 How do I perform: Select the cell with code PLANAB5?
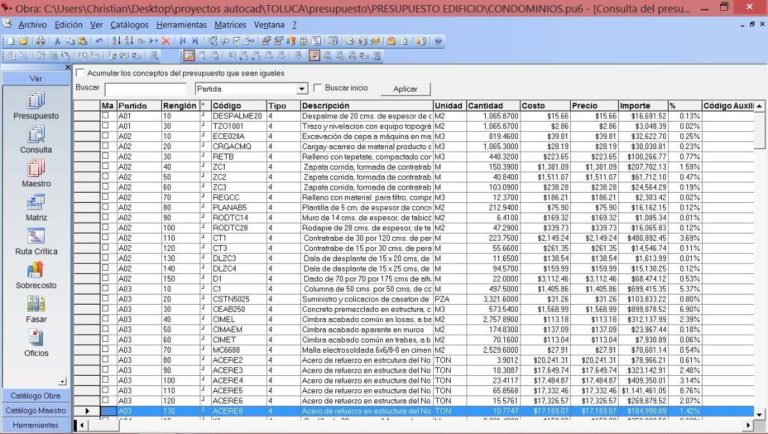click(239, 207)
